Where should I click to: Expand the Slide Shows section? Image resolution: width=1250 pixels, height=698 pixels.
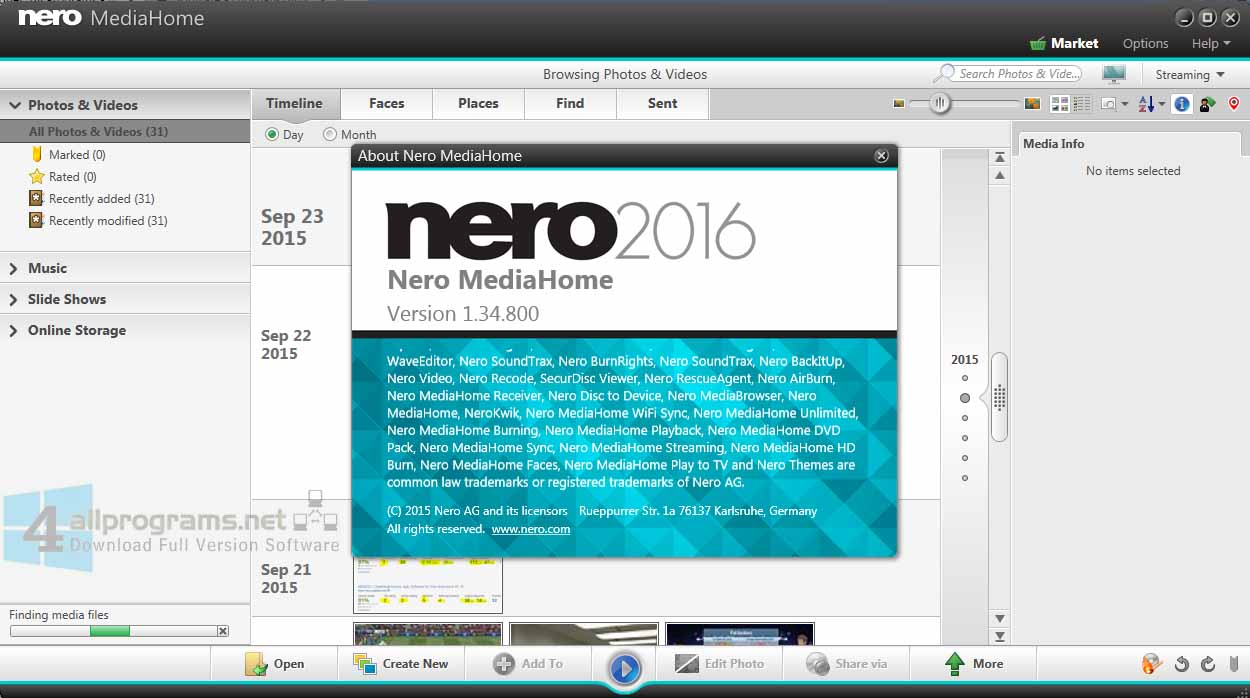tap(14, 299)
